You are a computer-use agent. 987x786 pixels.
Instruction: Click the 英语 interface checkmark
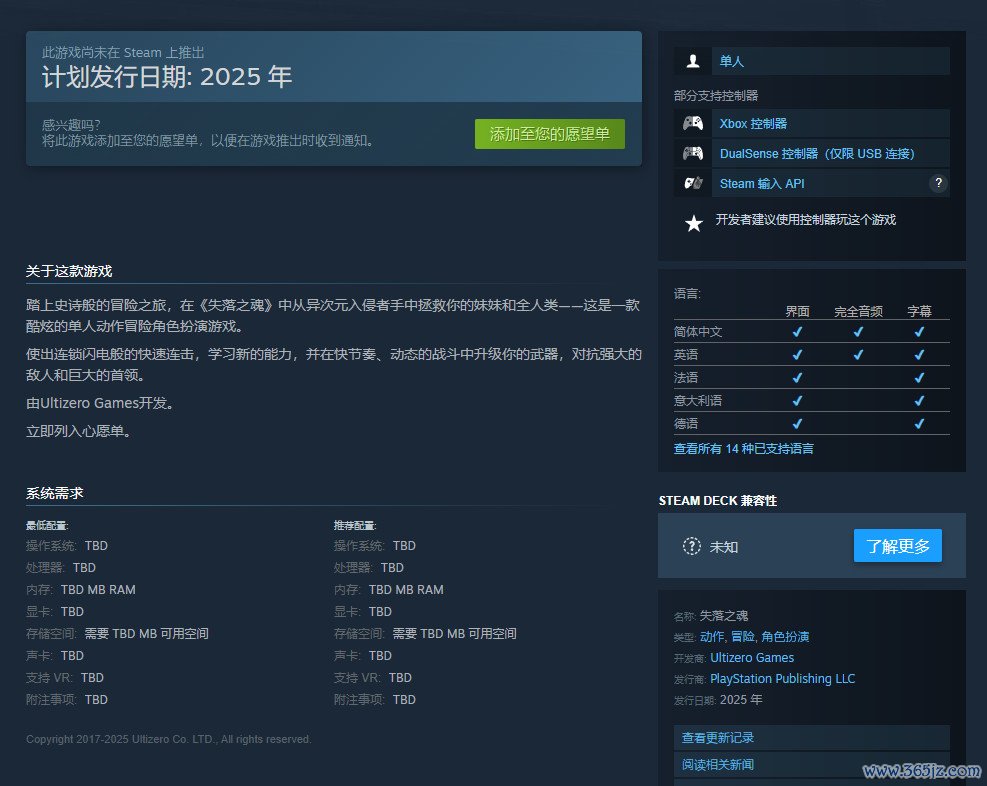point(797,355)
